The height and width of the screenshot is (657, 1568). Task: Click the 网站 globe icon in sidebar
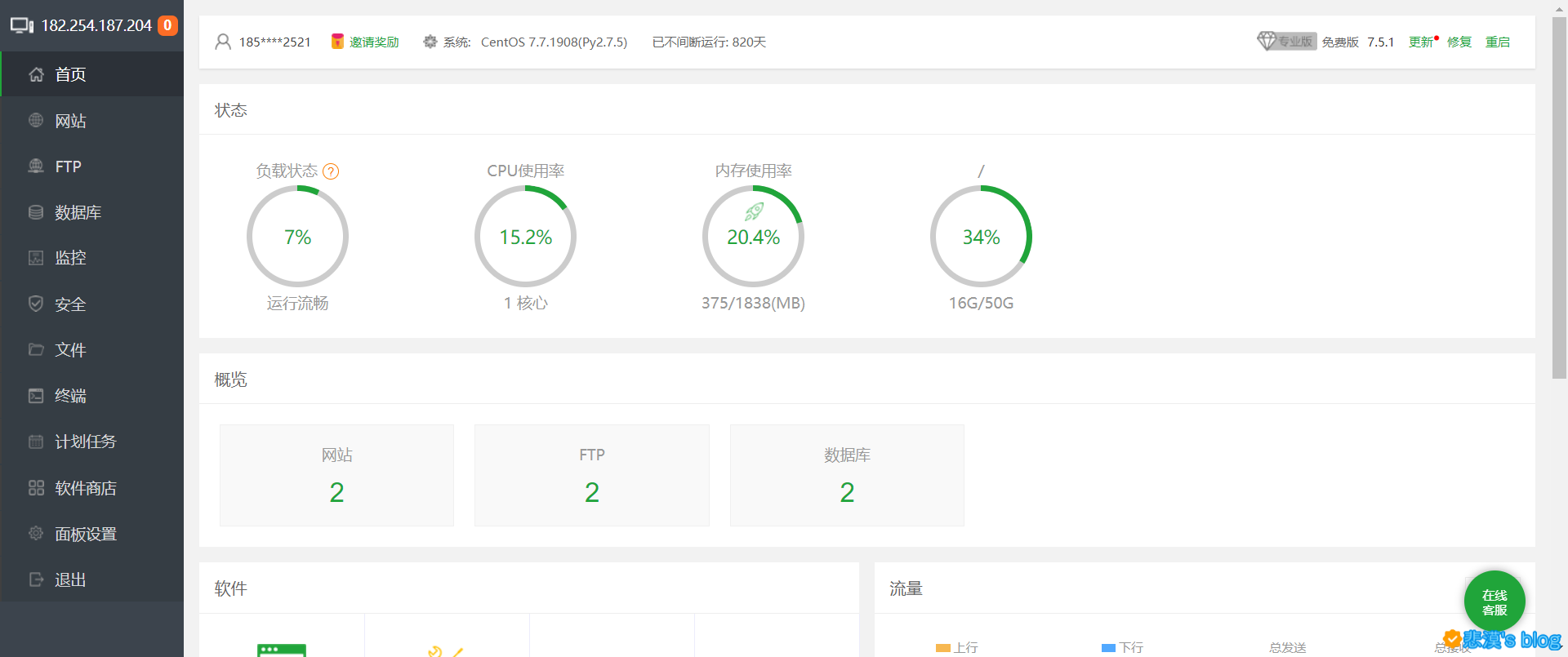[x=36, y=120]
